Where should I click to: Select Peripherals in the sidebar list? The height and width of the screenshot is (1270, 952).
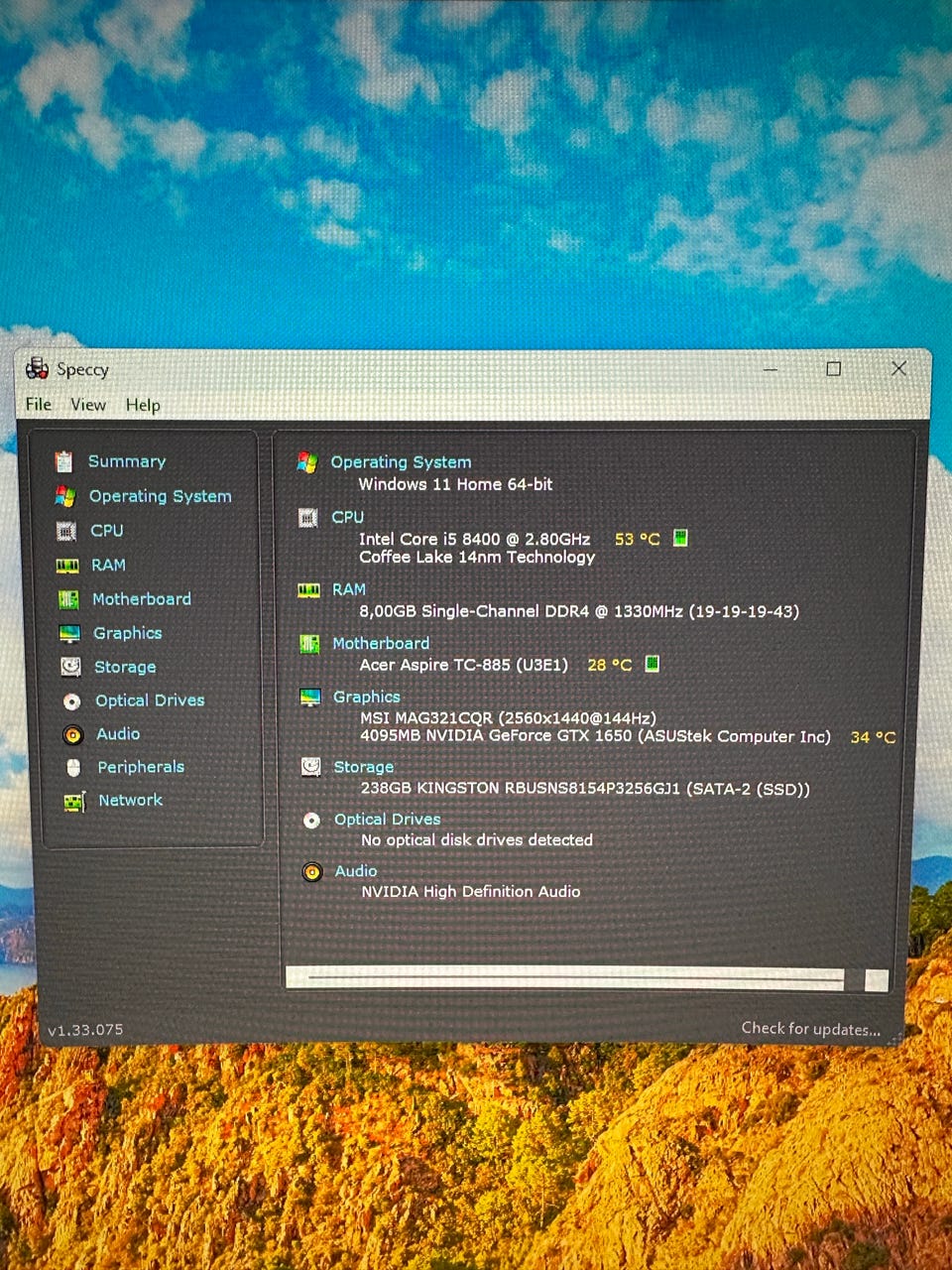pos(141,767)
